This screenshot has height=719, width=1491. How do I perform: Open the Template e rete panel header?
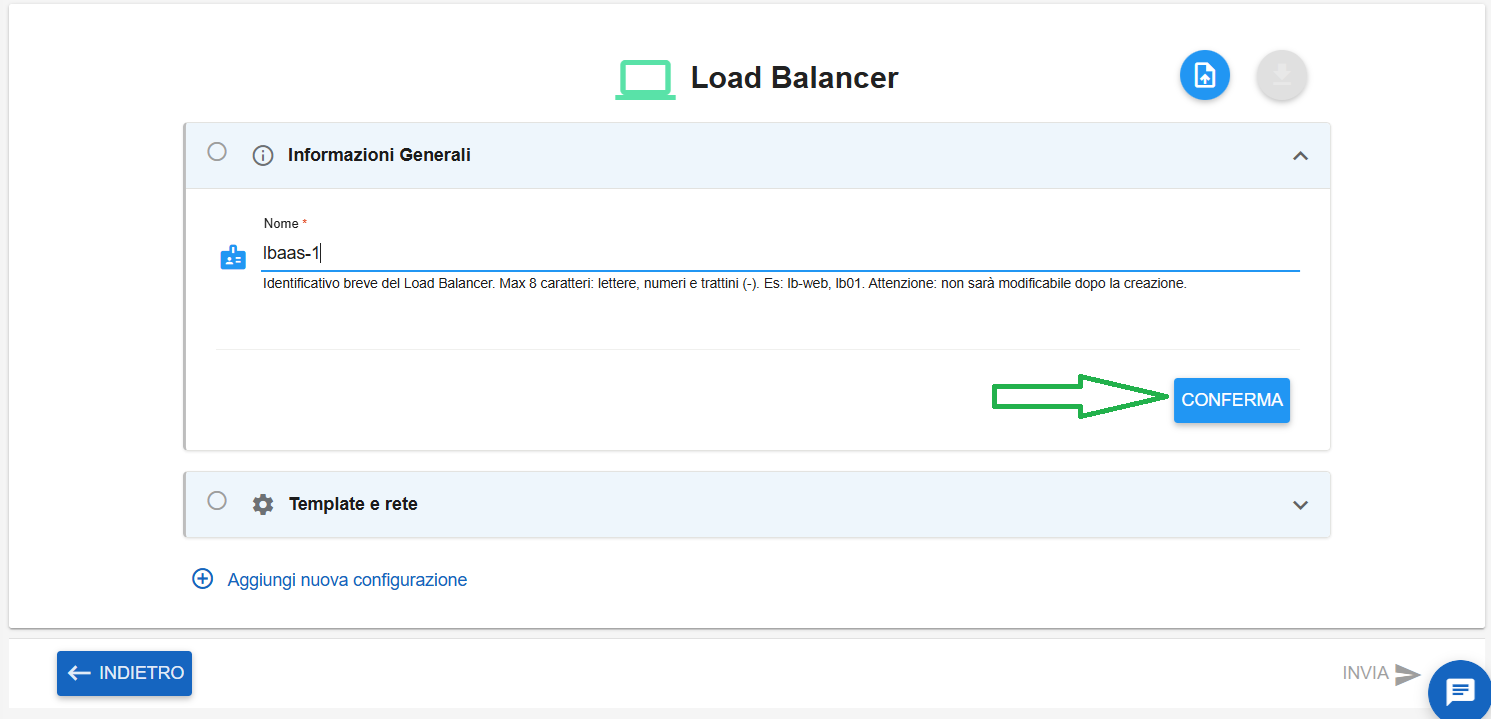pyautogui.click(x=758, y=504)
